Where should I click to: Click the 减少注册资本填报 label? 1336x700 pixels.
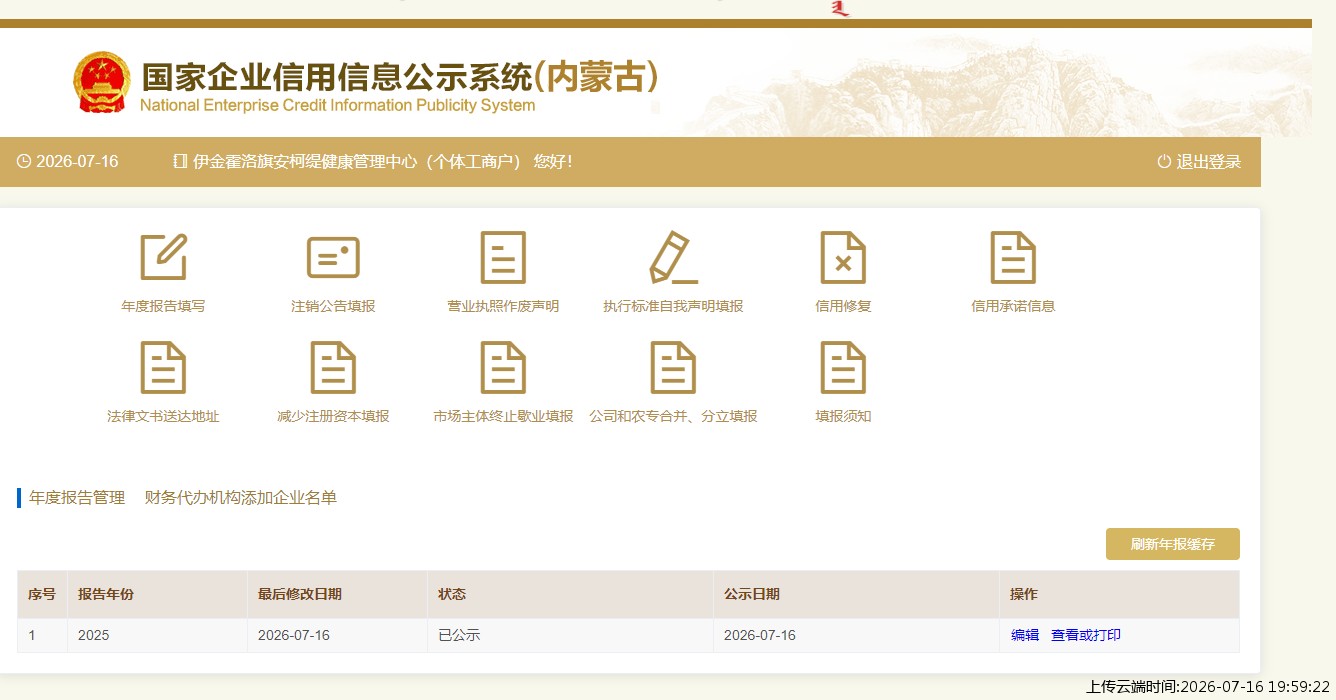click(333, 416)
